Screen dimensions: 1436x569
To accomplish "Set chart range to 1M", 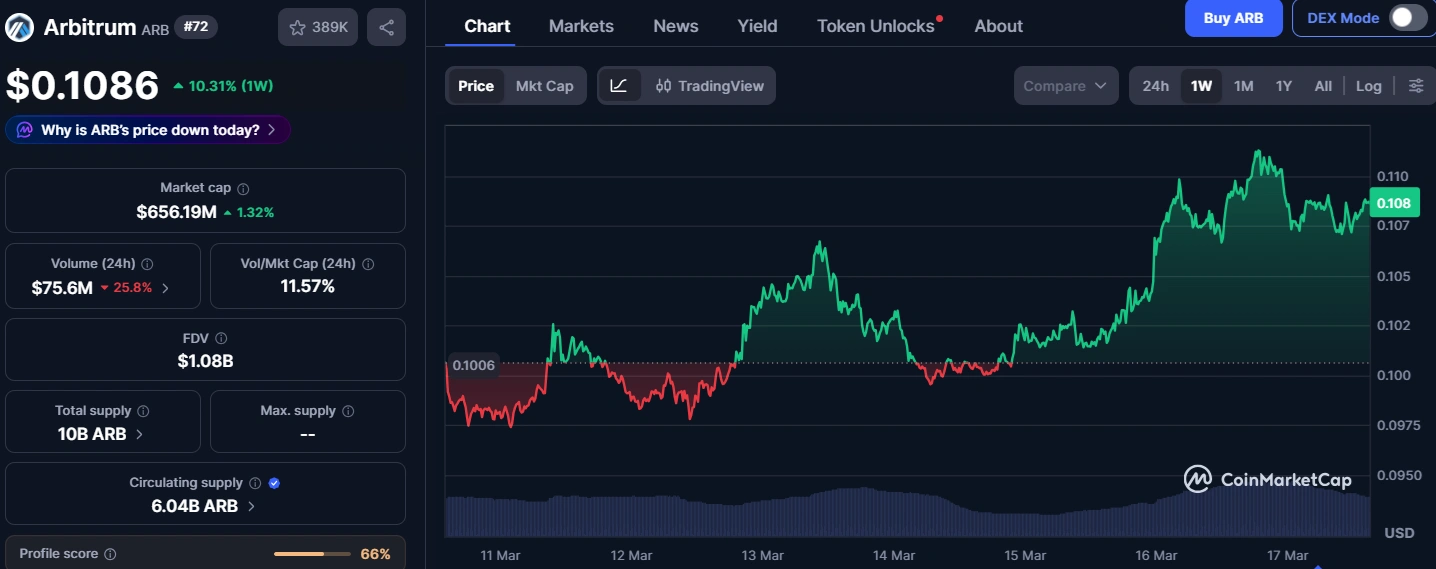I will (x=1244, y=86).
